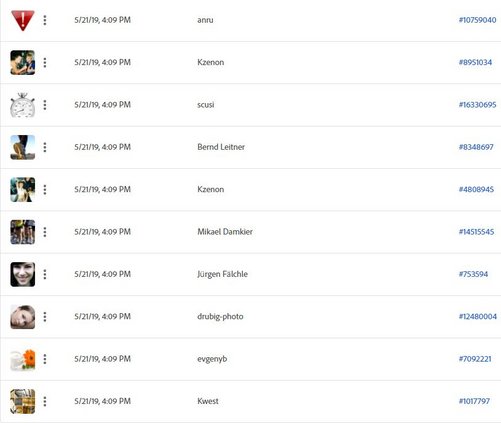Open the more-options menu for Mikael Damkier

[x=45, y=232]
